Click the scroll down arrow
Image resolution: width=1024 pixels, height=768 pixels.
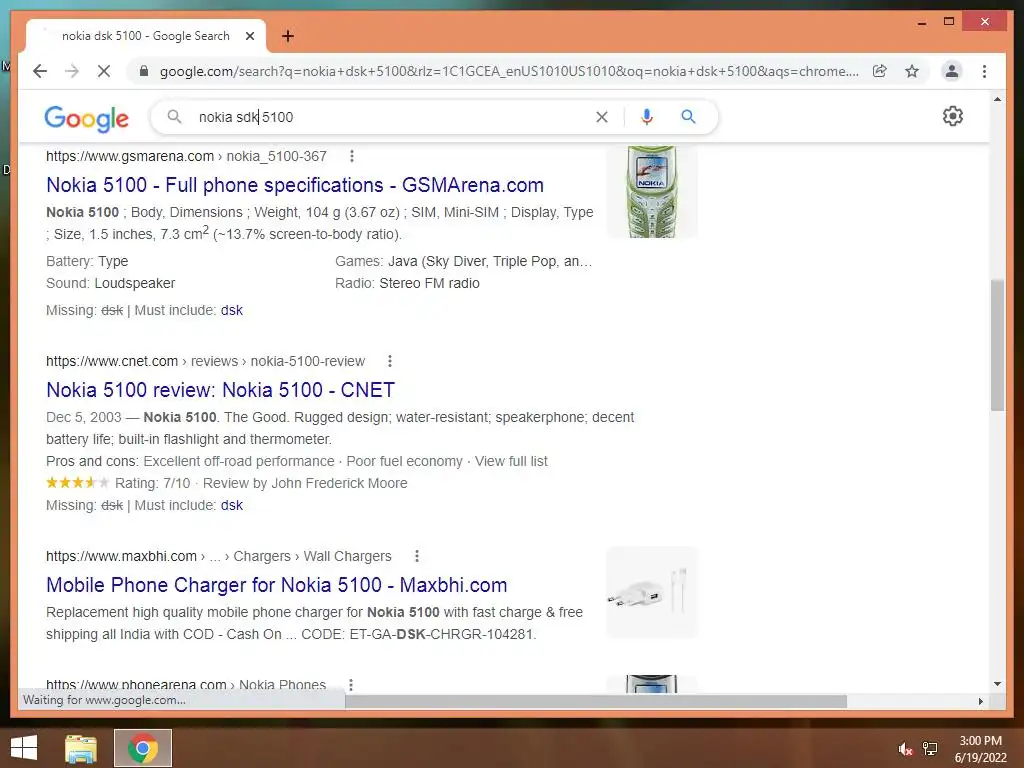coord(997,684)
